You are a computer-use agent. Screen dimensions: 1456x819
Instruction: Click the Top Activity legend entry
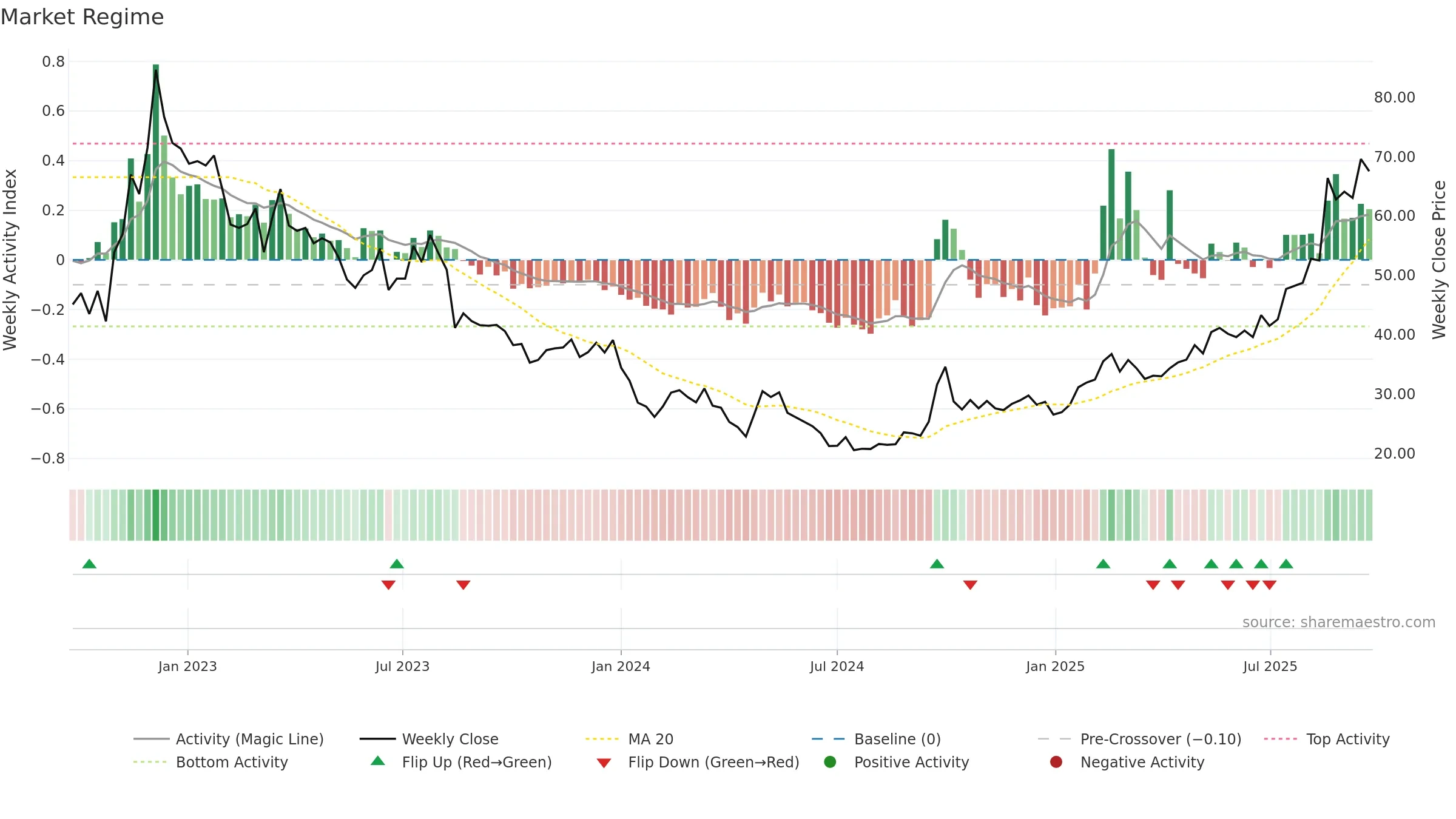pos(1327,739)
